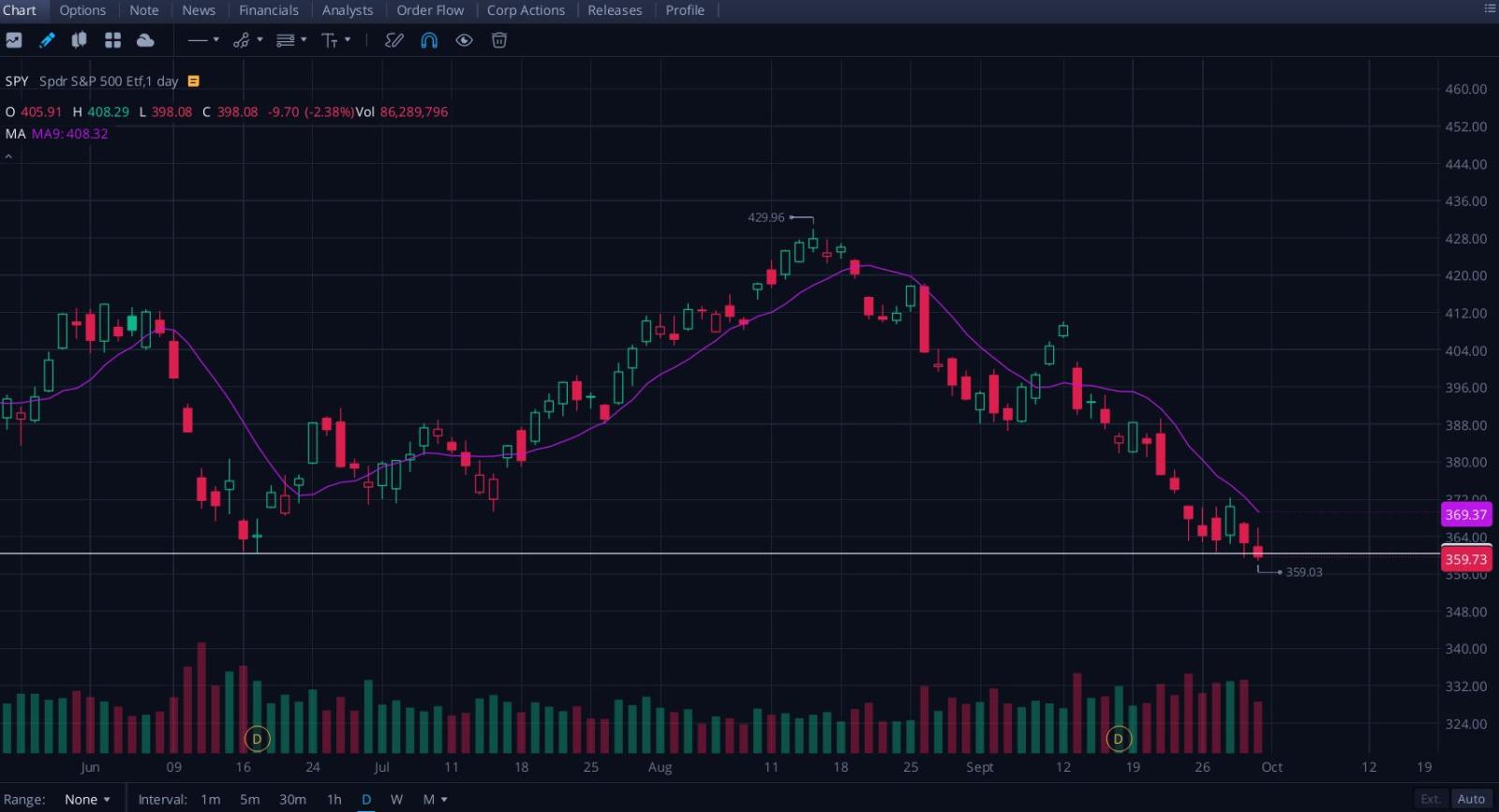This screenshot has height=812, width=1499.
Task: Click the dividend D marker near Sept 19
Action: tap(1118, 739)
